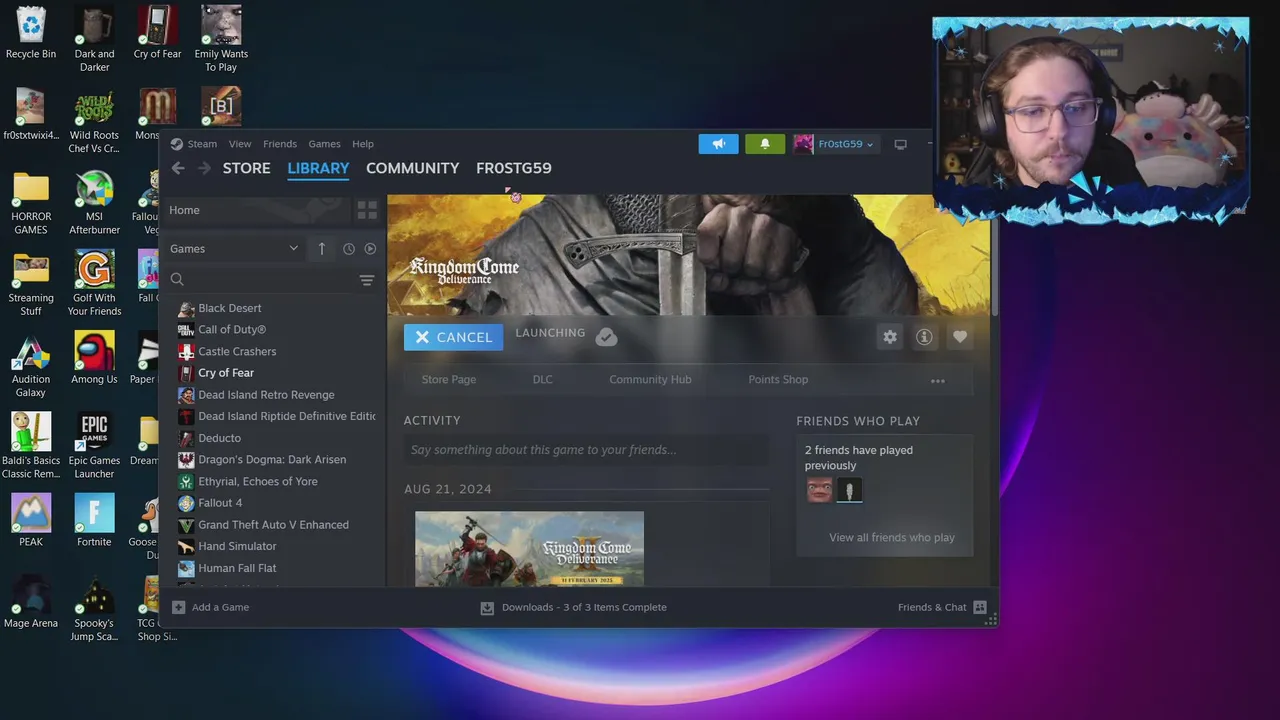Open game info icon

[x=924, y=337]
